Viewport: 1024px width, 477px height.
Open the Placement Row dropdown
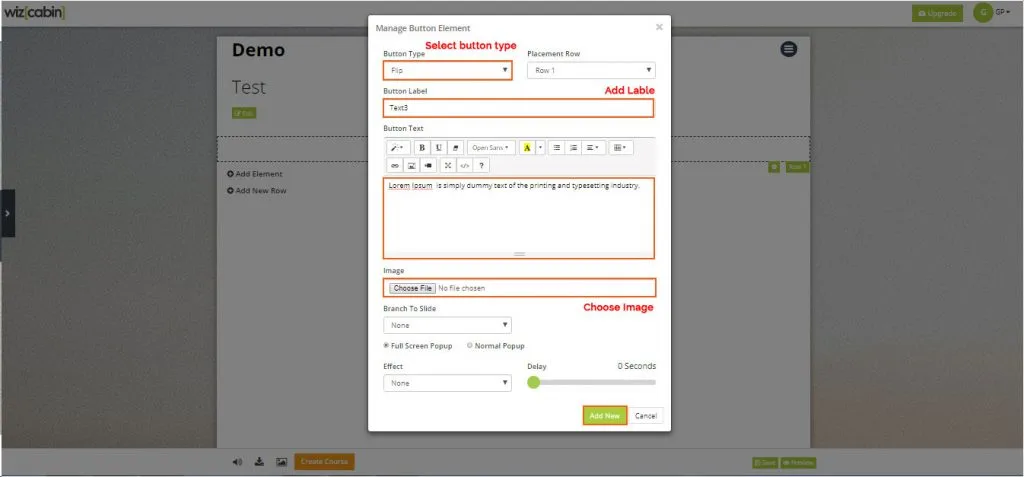pyautogui.click(x=591, y=70)
